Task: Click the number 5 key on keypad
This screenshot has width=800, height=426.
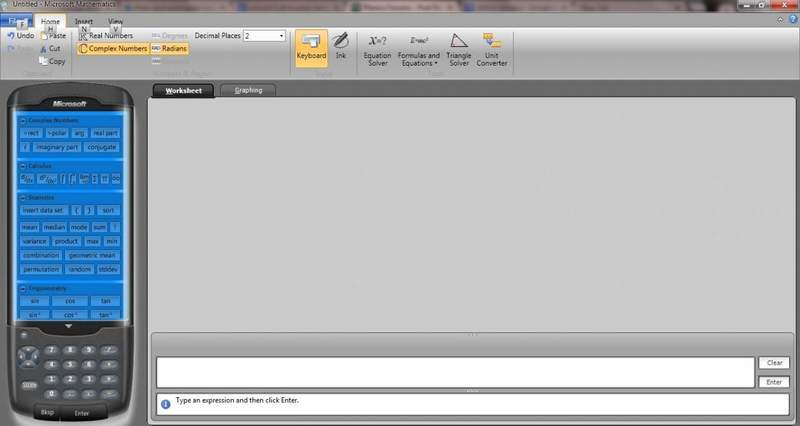Action: tap(70, 364)
